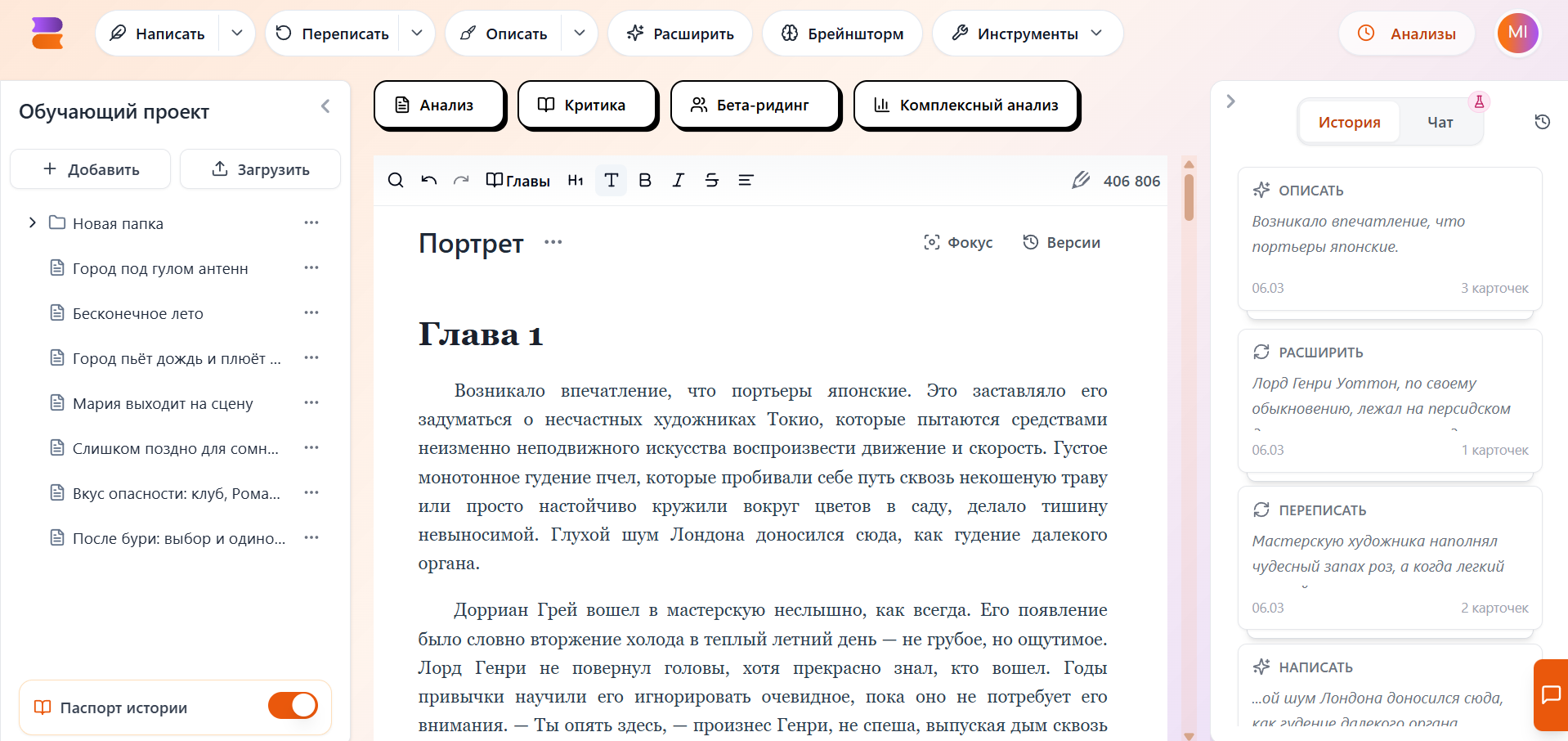Screen dimensions: 1568x741
Task: Expand the Написать dropdown arrow
Action: tap(237, 34)
